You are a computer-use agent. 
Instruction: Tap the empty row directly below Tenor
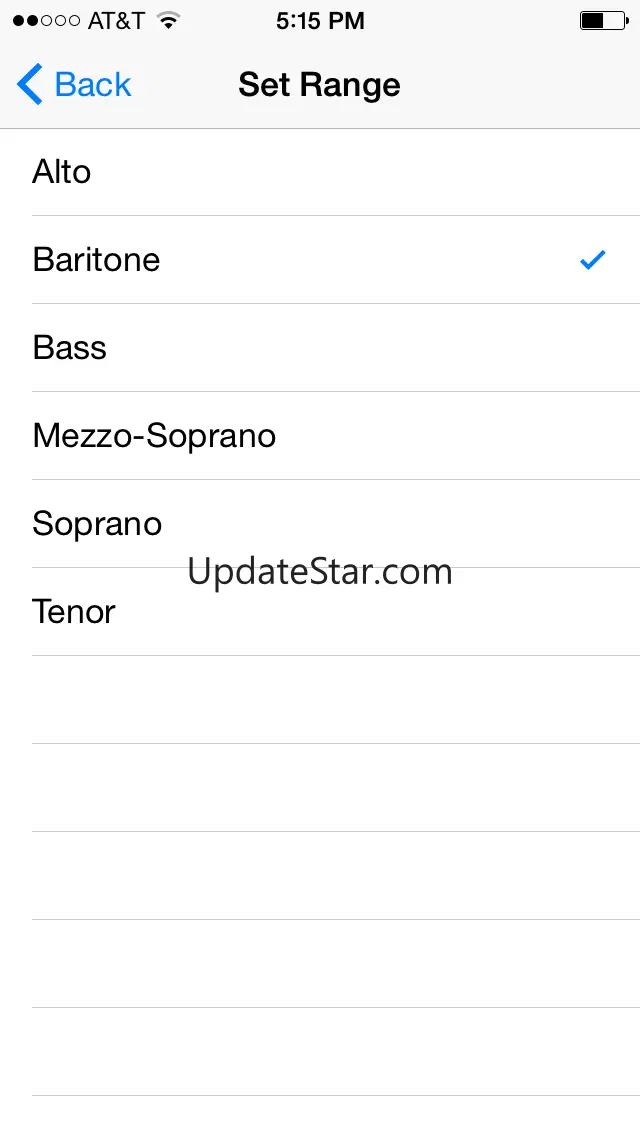point(320,700)
